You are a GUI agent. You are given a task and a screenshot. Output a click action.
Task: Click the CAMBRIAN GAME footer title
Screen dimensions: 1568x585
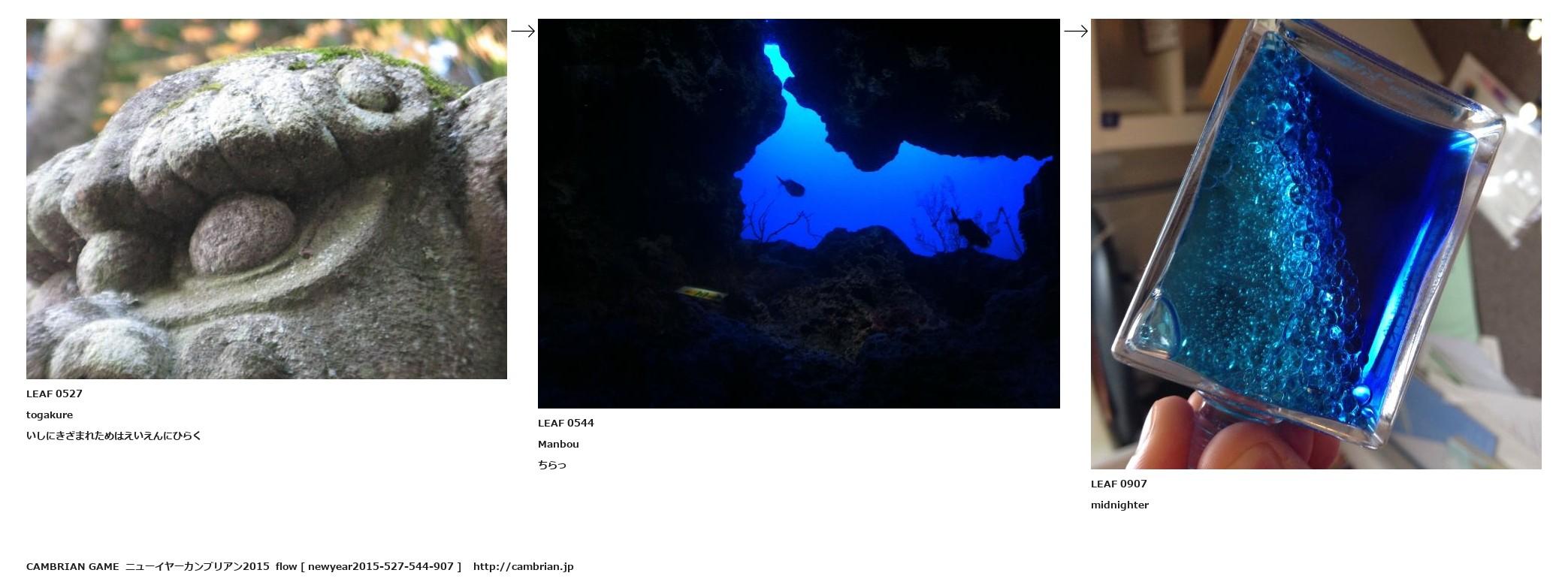[x=72, y=566]
